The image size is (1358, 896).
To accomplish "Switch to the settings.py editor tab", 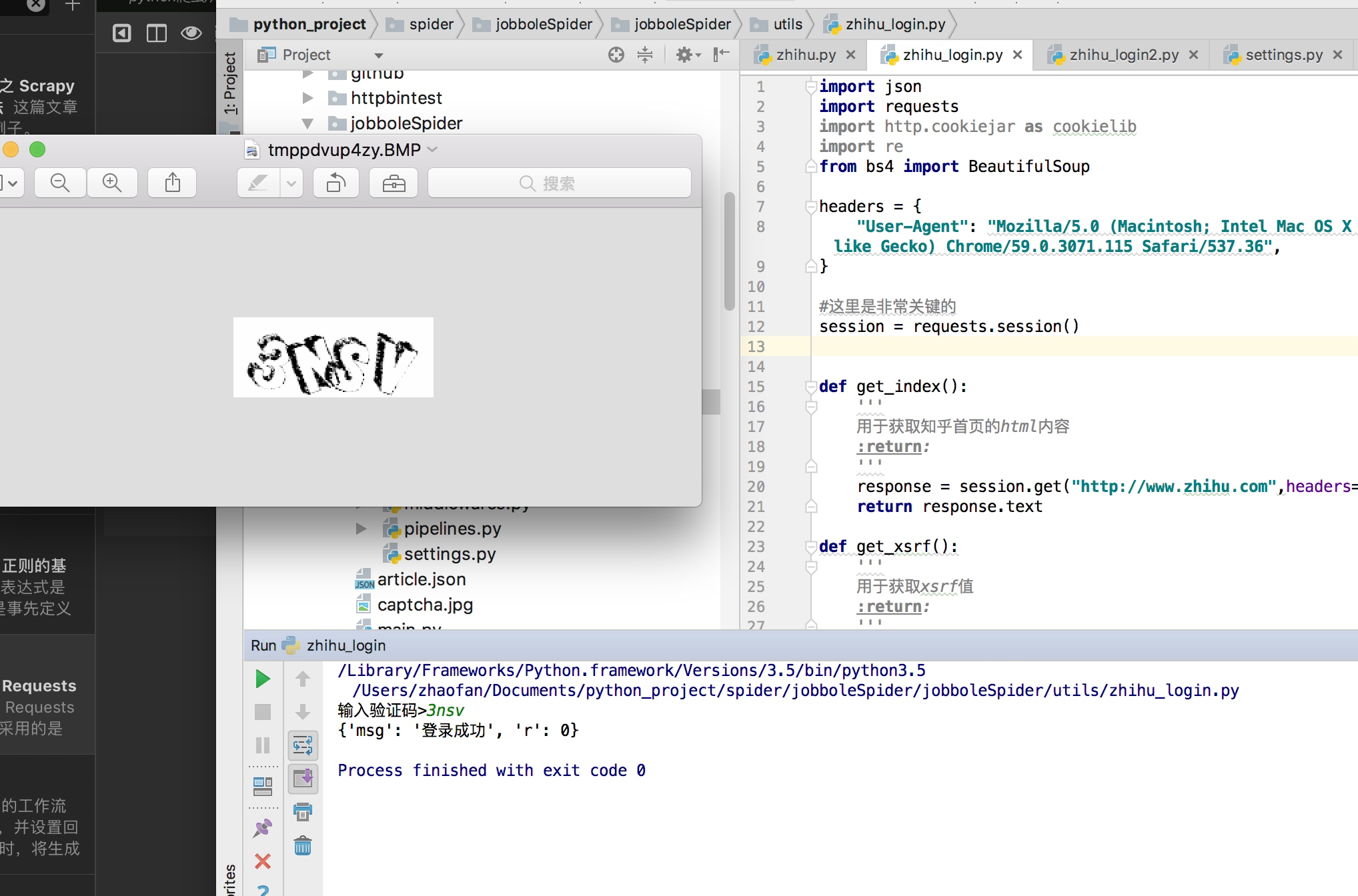I will pos(1283,55).
